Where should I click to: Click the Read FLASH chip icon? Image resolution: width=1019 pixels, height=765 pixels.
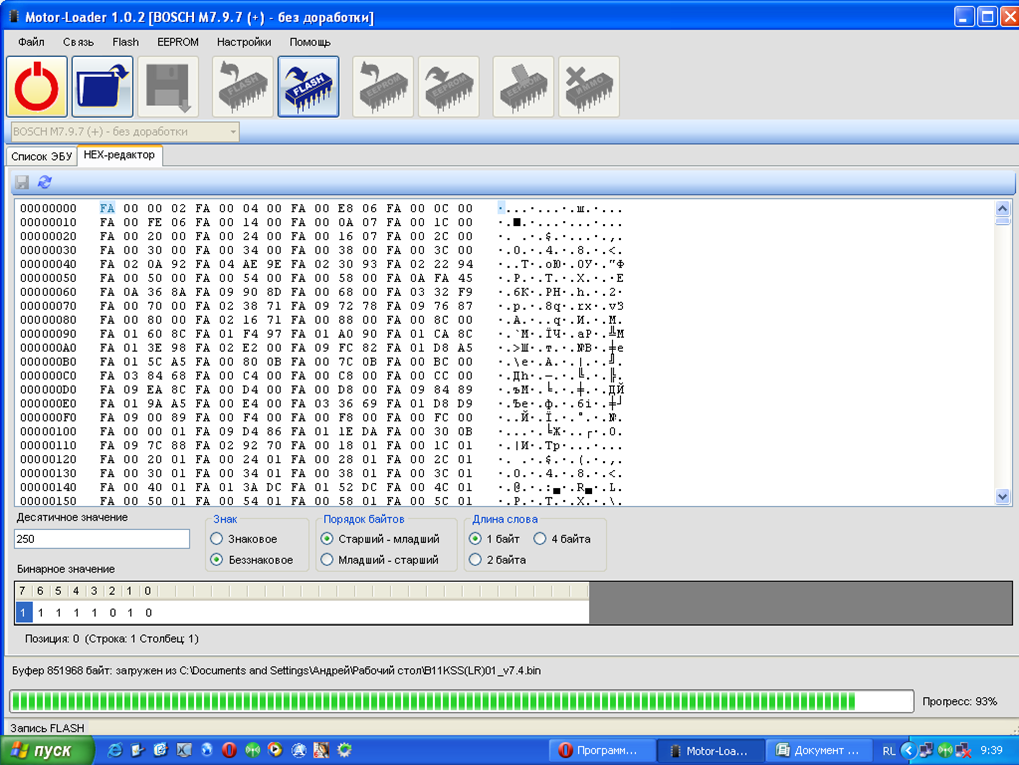(x=243, y=87)
